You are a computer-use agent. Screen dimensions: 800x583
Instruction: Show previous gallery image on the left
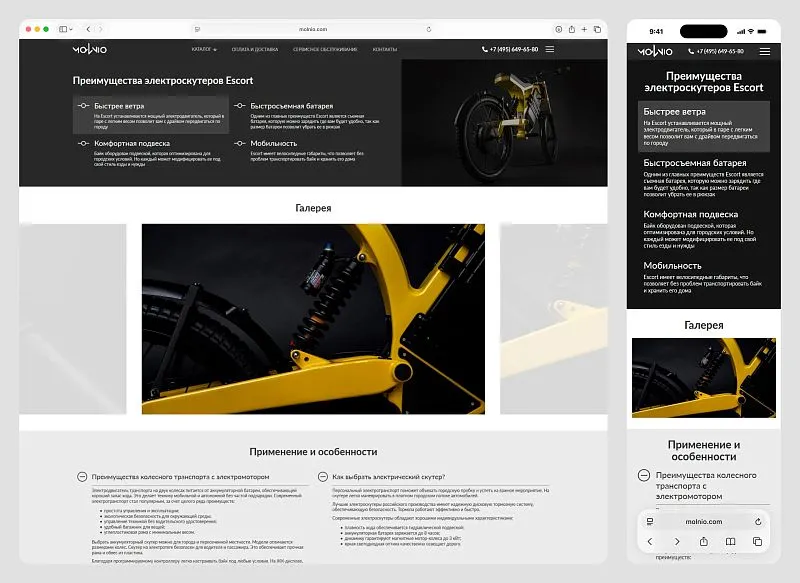pos(72,319)
